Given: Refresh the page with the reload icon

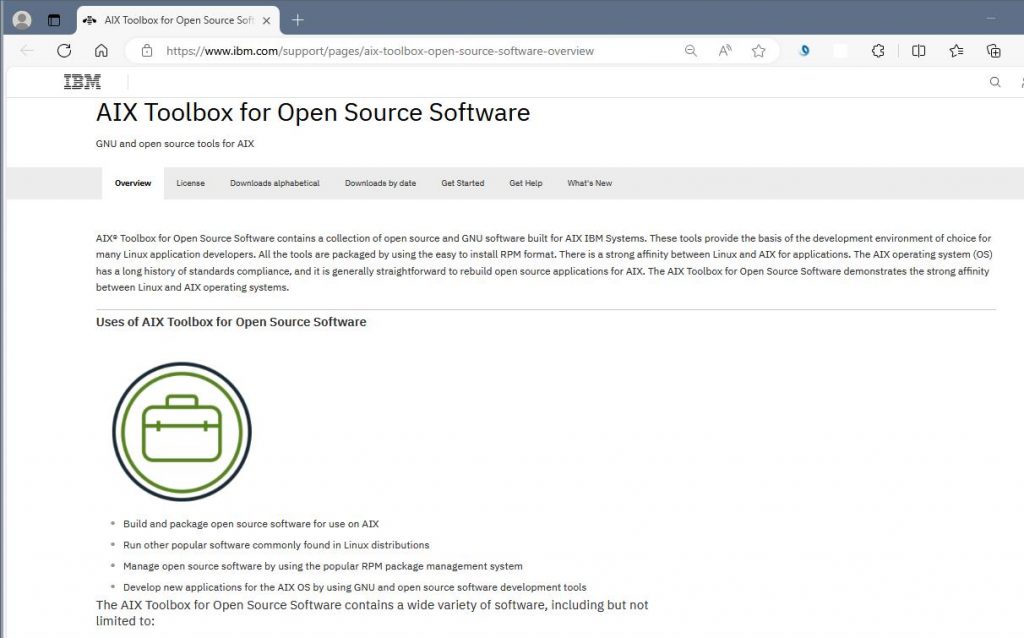Looking at the screenshot, I should pyautogui.click(x=64, y=51).
